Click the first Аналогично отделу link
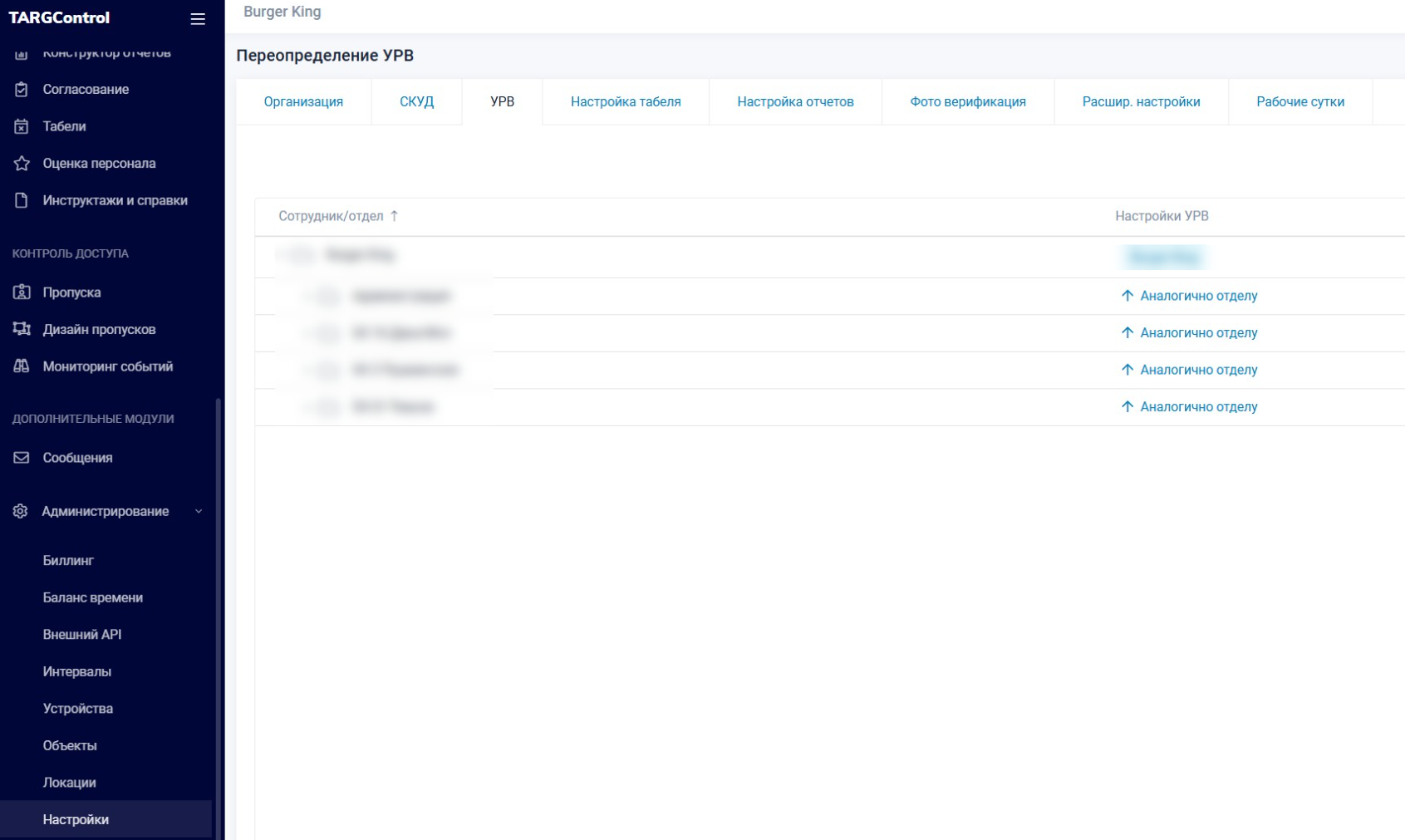The width and height of the screenshot is (1405, 840). 1197,296
